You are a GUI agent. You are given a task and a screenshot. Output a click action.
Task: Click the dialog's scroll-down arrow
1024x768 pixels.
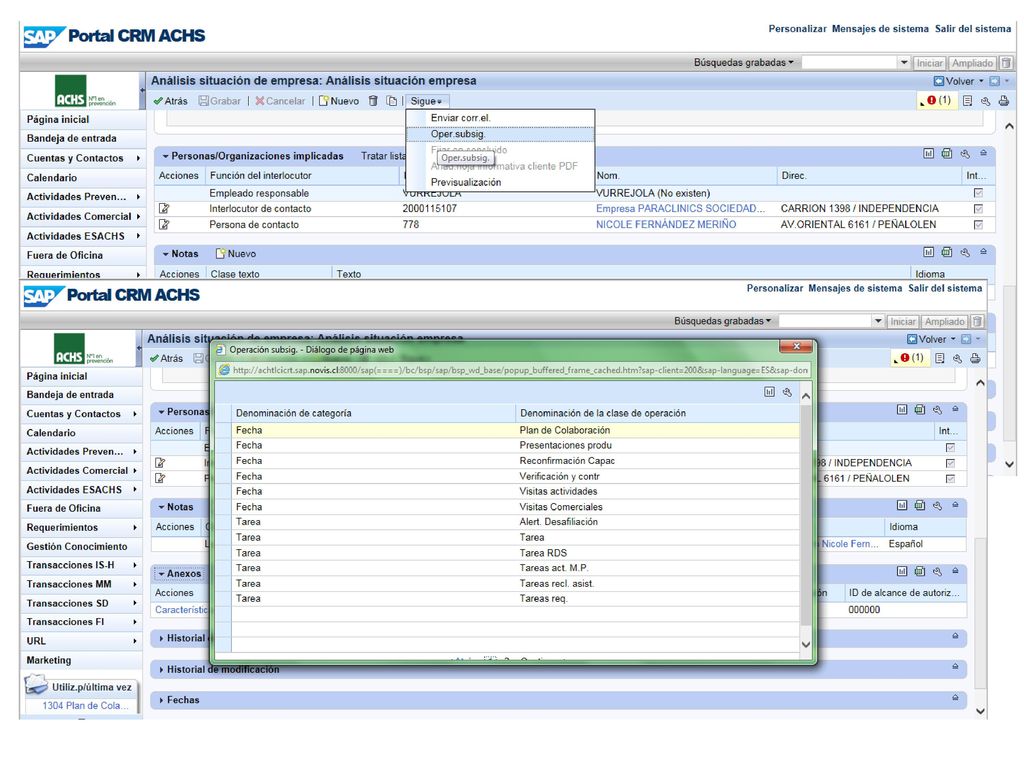806,645
